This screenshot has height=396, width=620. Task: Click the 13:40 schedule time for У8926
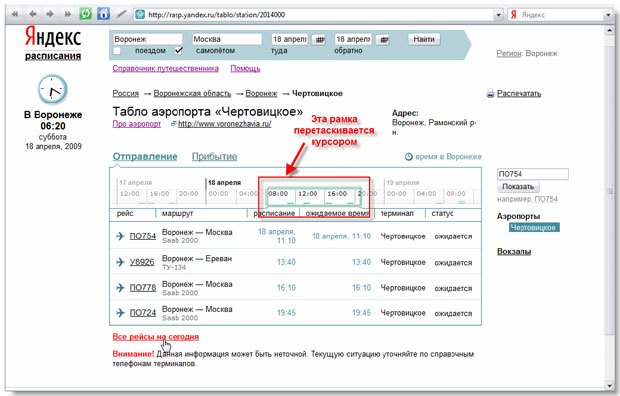(286, 262)
